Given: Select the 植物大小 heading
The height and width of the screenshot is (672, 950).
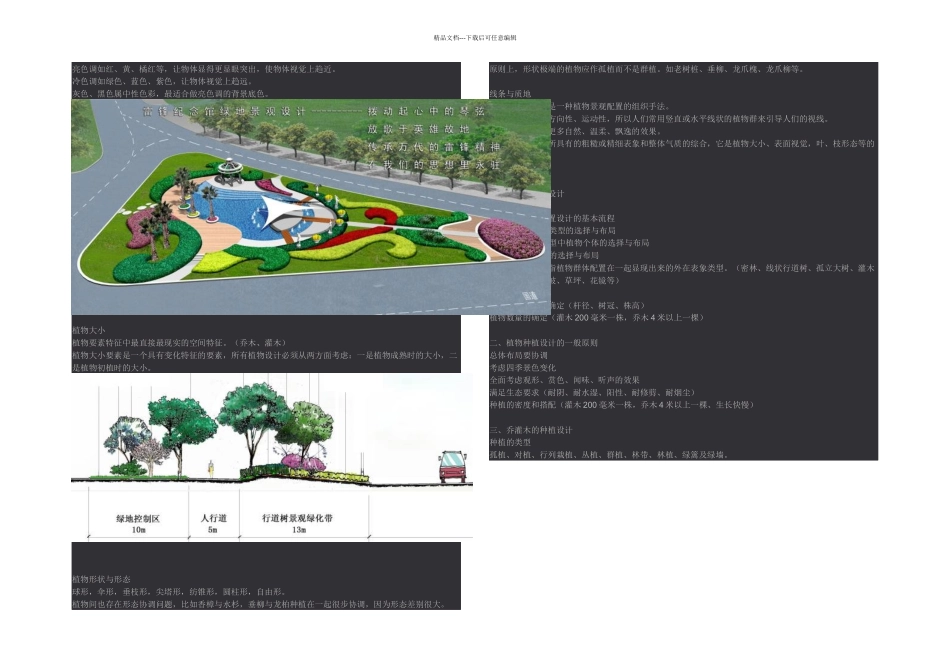Looking at the screenshot, I should point(89,330).
